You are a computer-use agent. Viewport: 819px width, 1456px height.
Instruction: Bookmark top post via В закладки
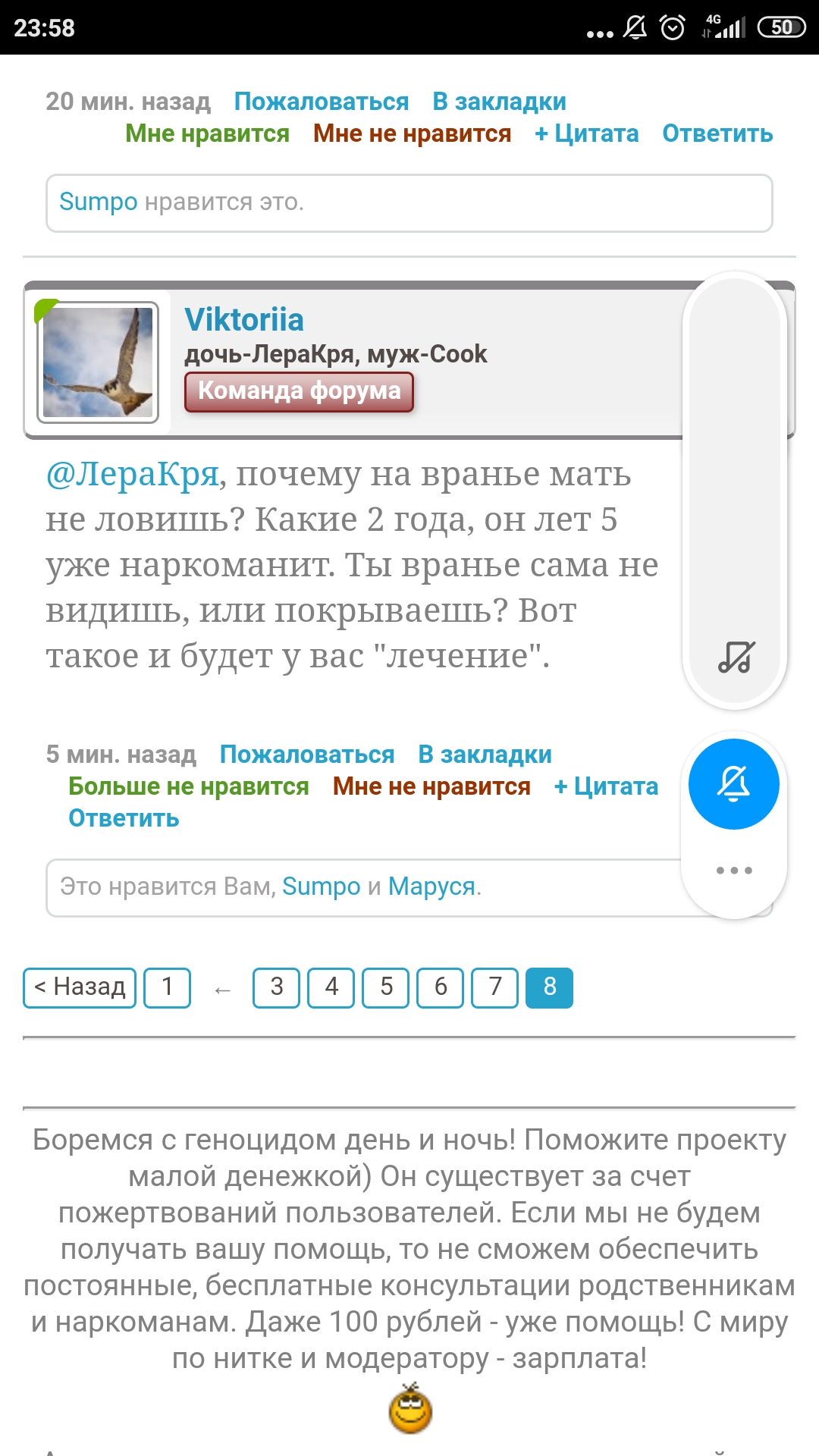(499, 102)
